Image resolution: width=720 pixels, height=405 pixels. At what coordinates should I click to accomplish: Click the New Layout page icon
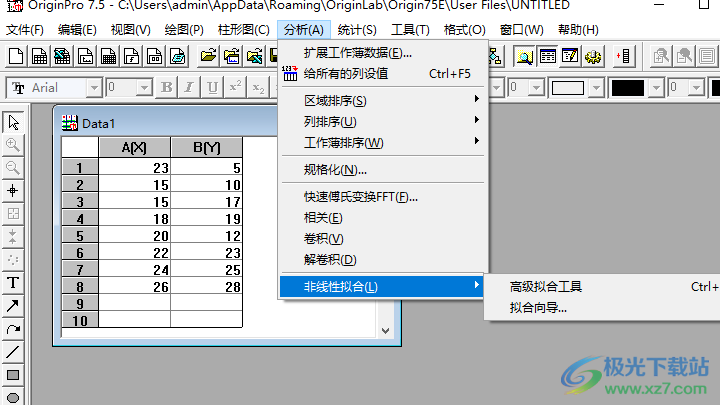[x=154, y=56]
